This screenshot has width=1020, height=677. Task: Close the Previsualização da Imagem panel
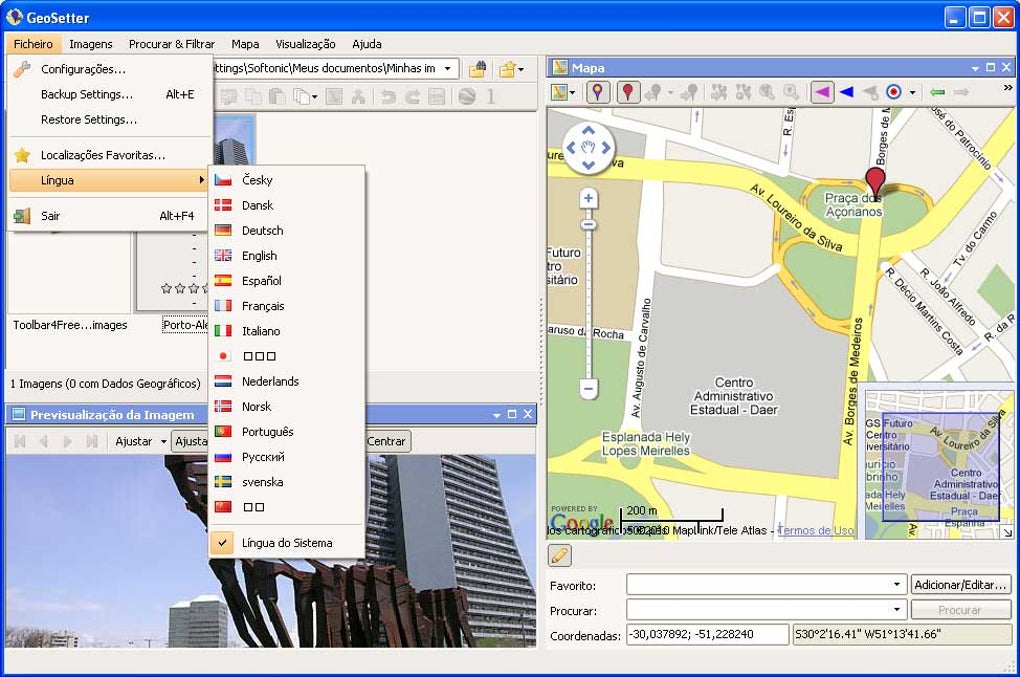click(528, 414)
